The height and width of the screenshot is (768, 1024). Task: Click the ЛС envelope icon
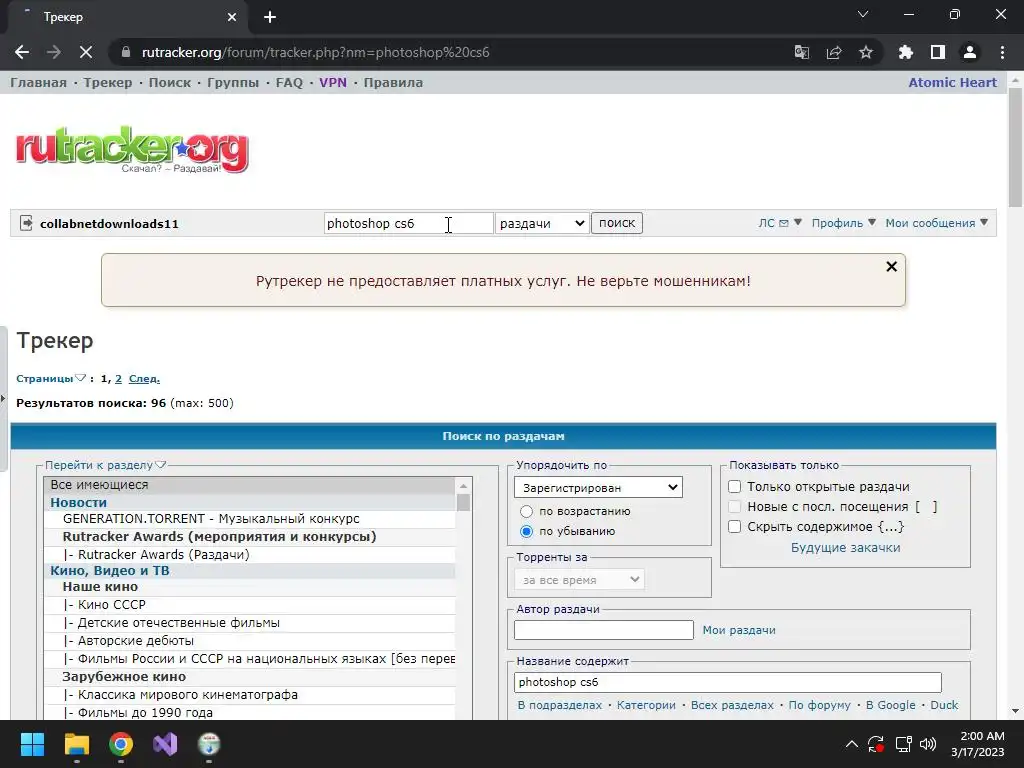(x=784, y=223)
